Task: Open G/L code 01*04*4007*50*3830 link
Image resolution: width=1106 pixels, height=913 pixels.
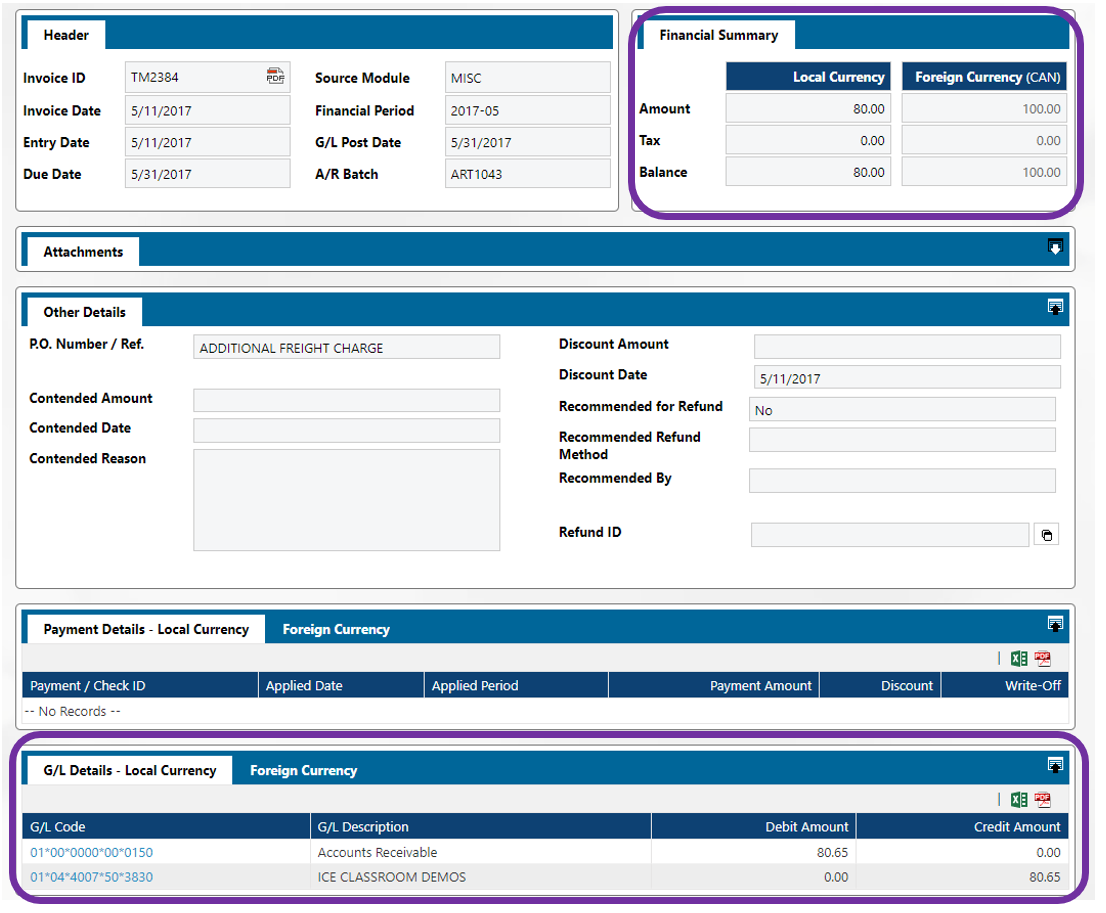Action: (92, 877)
